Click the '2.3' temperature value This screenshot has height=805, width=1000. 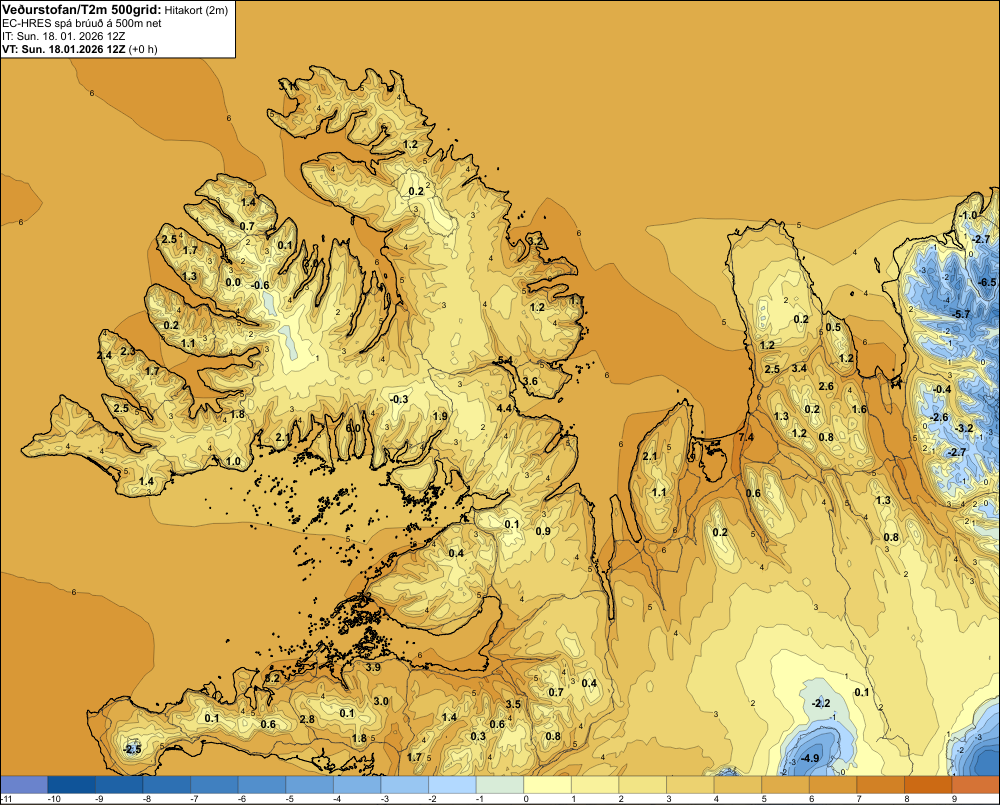[x=128, y=351]
